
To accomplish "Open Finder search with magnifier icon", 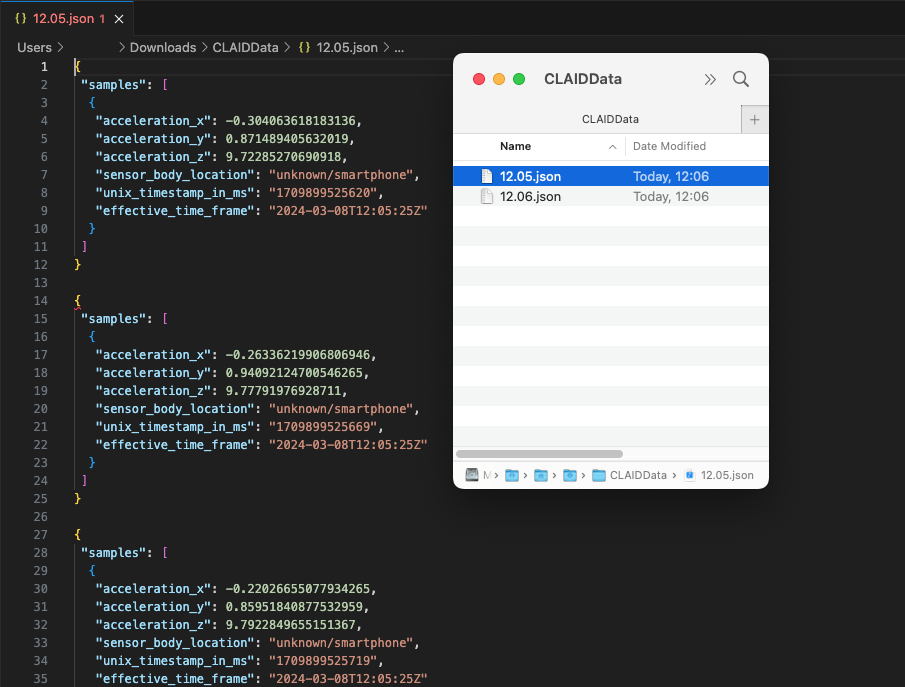I will [x=741, y=79].
